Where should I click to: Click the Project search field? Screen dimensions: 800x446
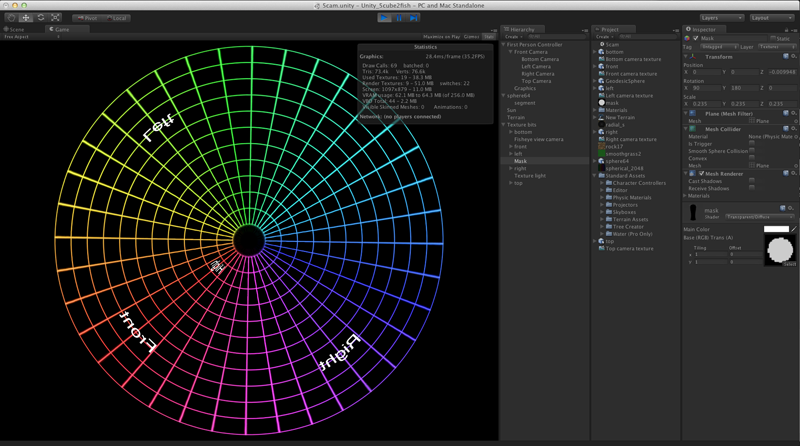(646, 37)
